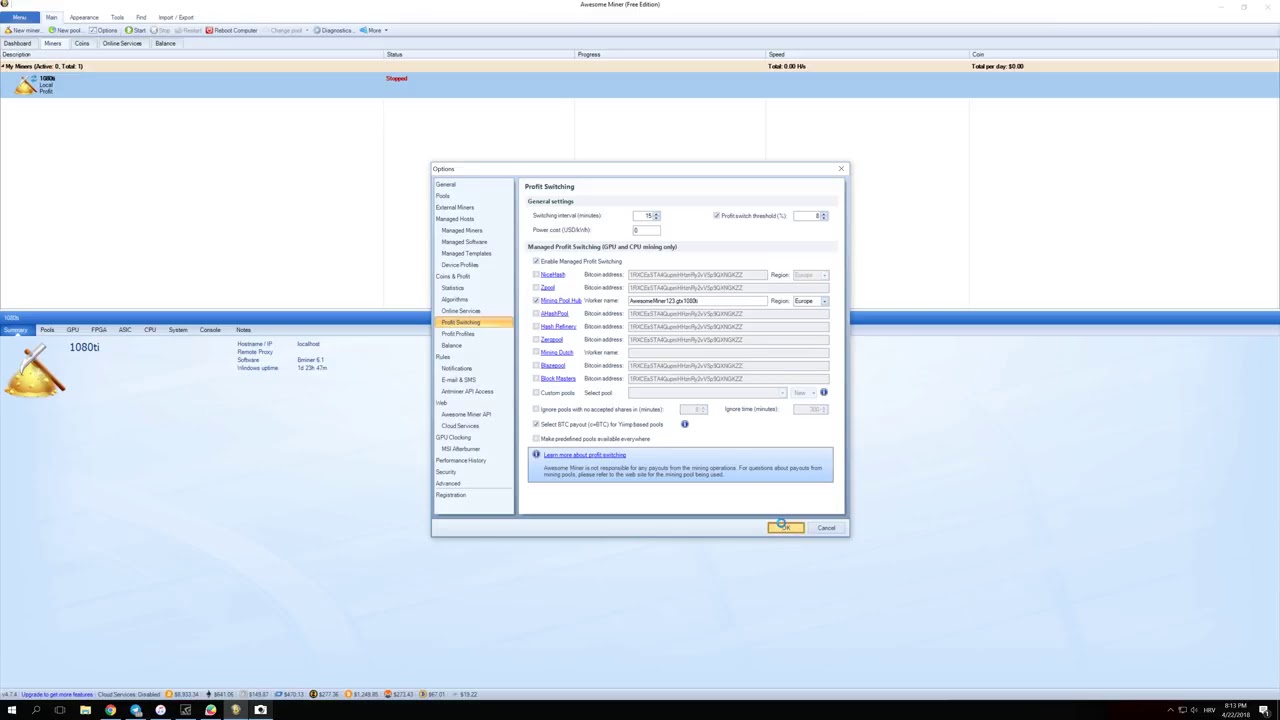
Task: Click the Bitcoin price icon in status bar
Action: (x=168, y=694)
